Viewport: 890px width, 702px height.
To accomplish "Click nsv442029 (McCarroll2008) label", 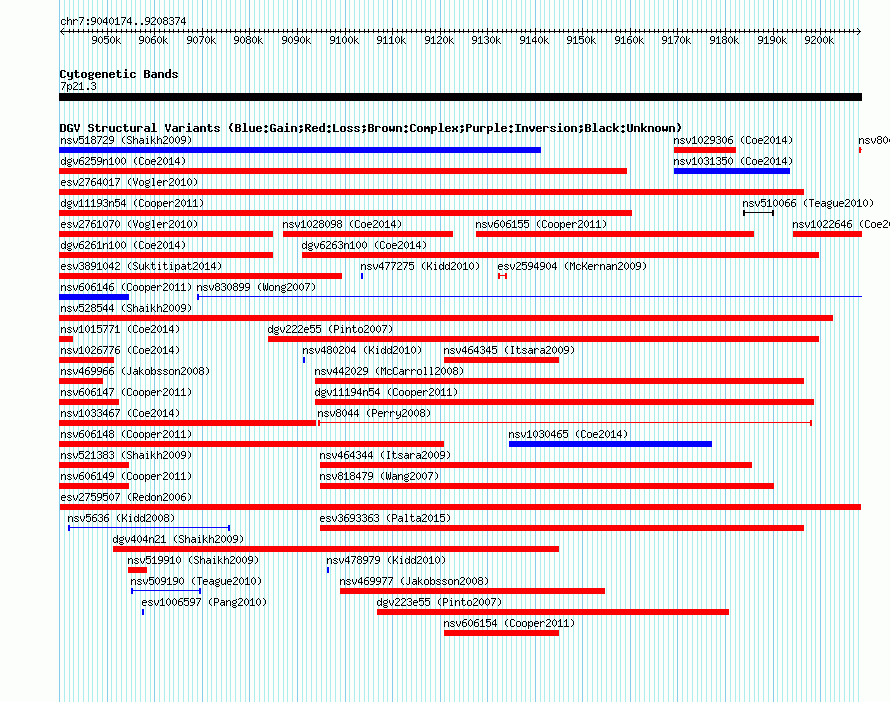I will click(x=389, y=371).
